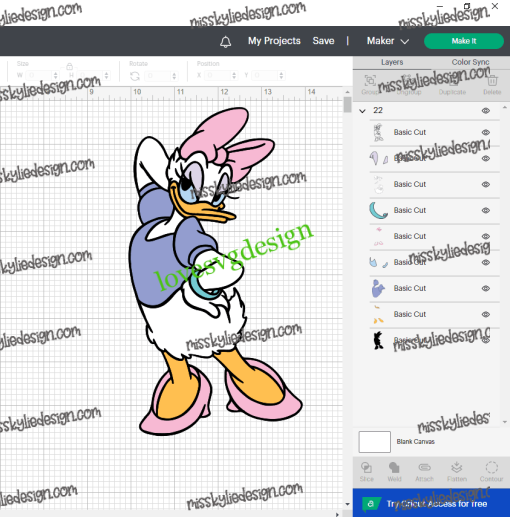Hide the first Basic Cut layer
This screenshot has width=510, height=517.
pyautogui.click(x=486, y=132)
